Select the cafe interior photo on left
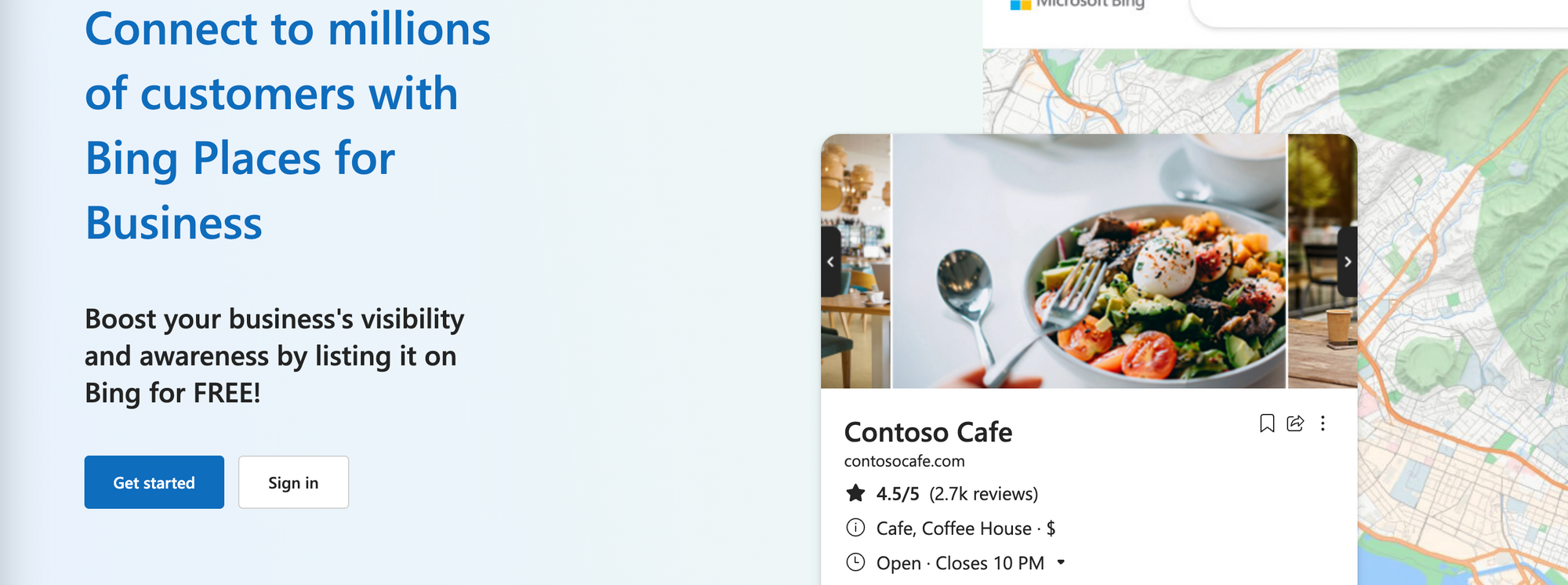This screenshot has height=585, width=1568. point(855,261)
